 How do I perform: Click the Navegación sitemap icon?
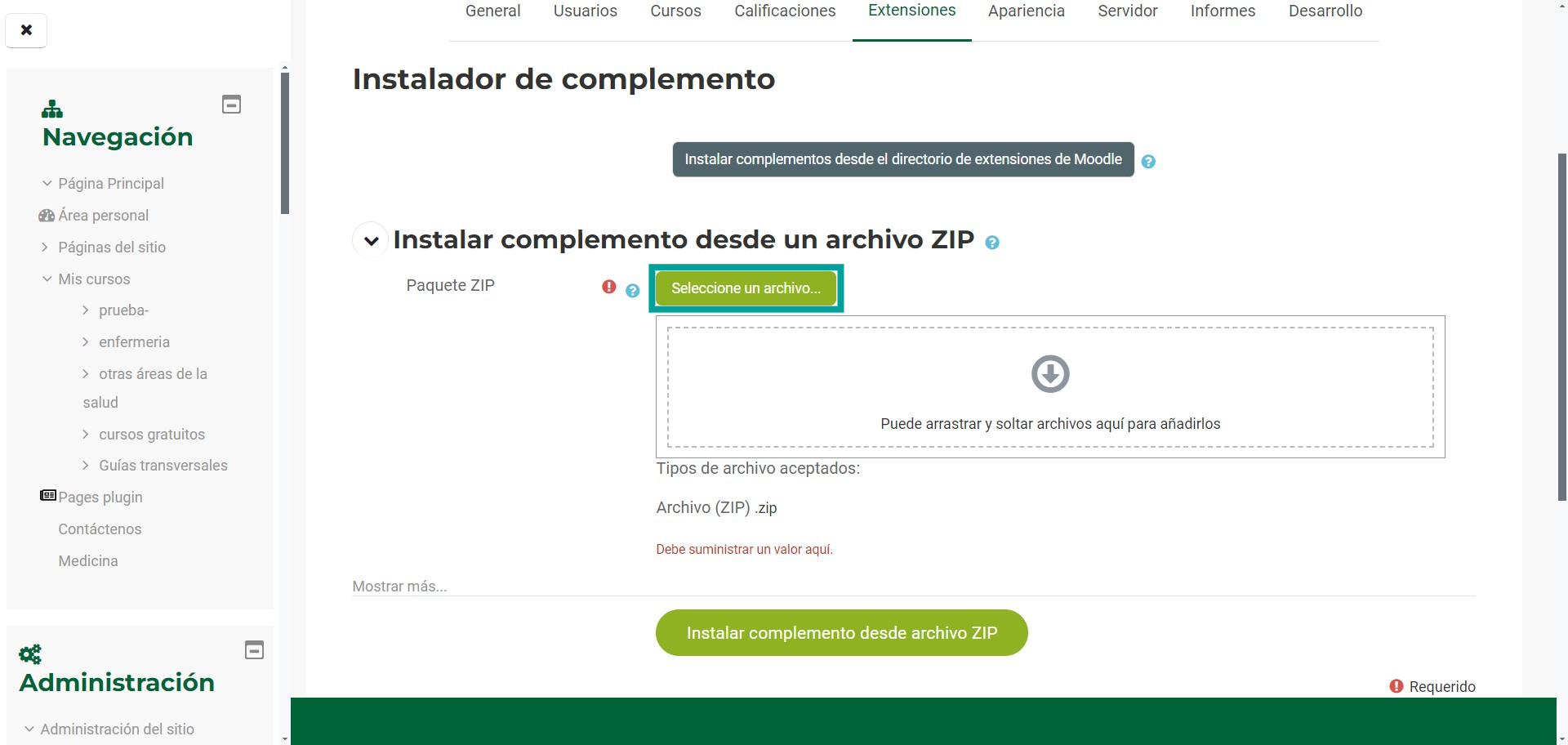[x=52, y=109]
